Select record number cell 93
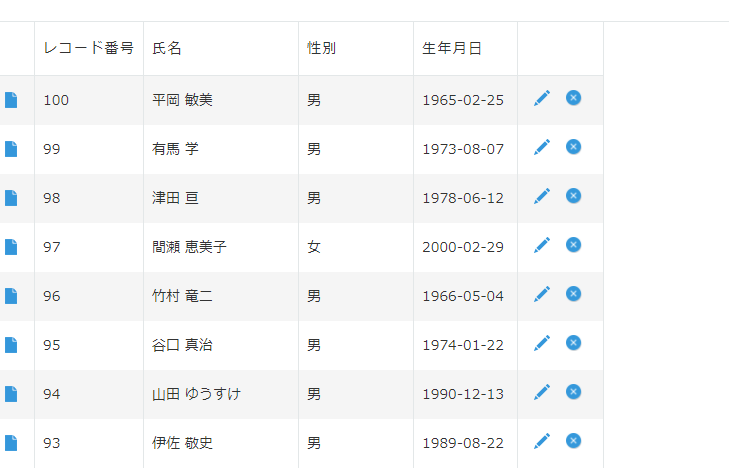Viewport: 729px width, 468px height. tap(89, 443)
